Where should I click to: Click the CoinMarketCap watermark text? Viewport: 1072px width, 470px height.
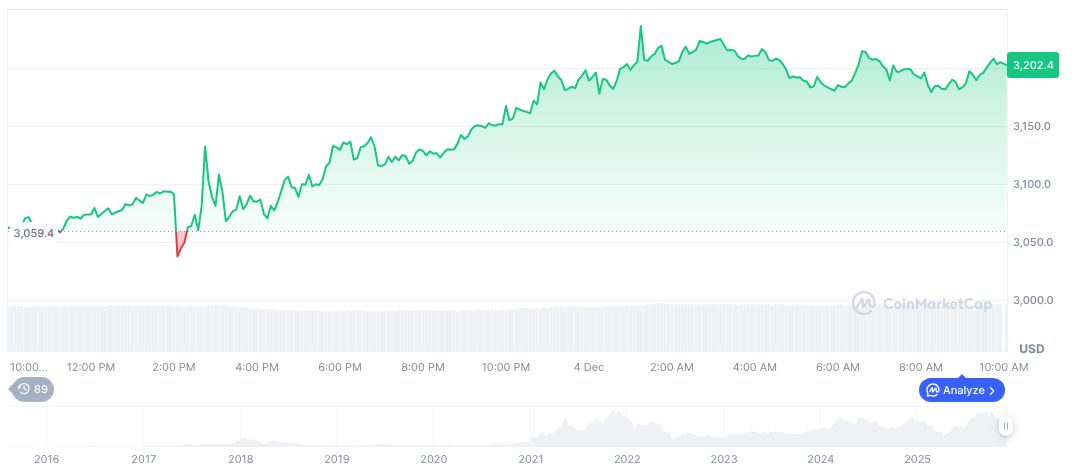point(937,303)
